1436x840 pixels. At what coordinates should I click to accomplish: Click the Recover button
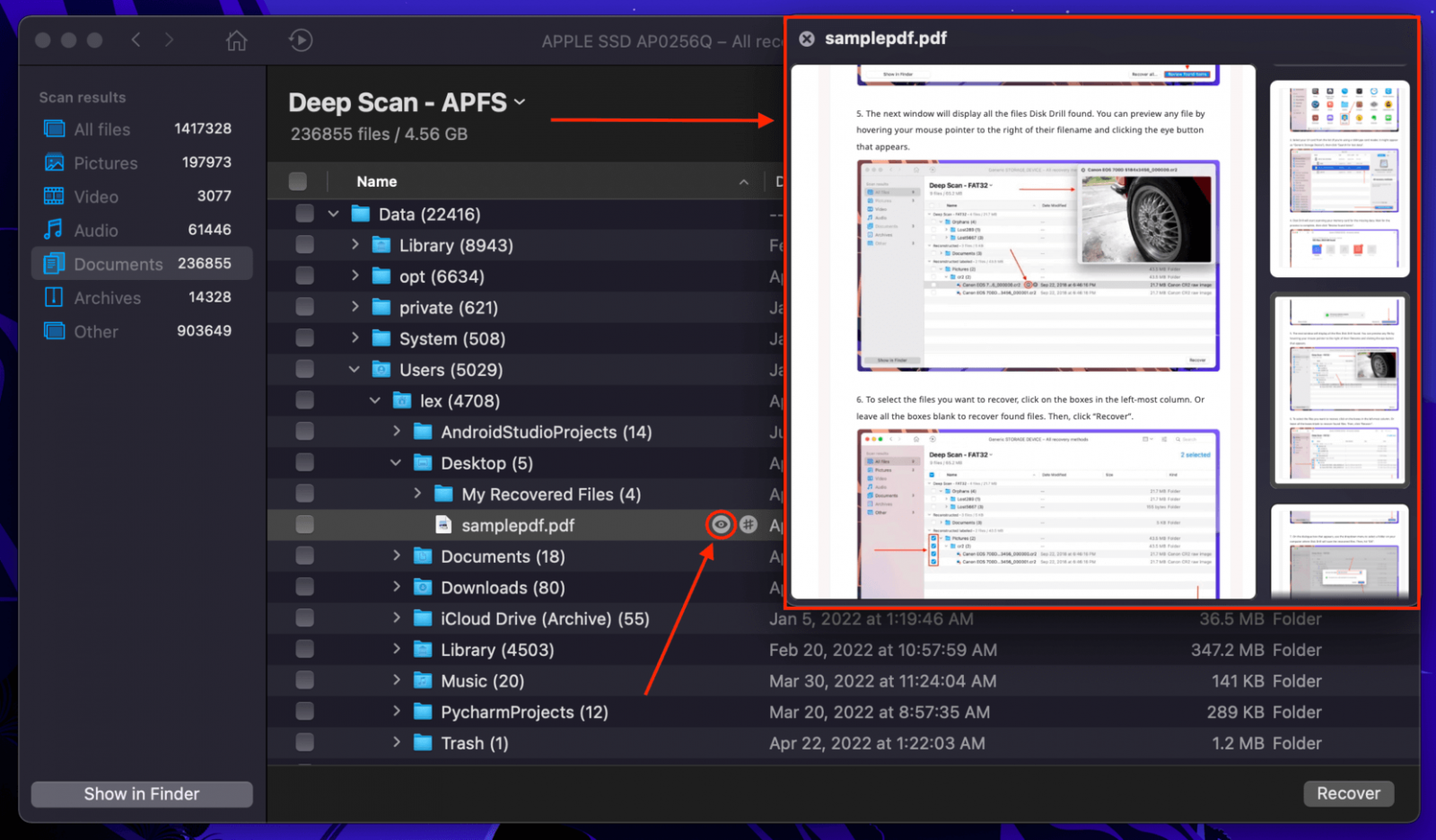pos(1348,793)
